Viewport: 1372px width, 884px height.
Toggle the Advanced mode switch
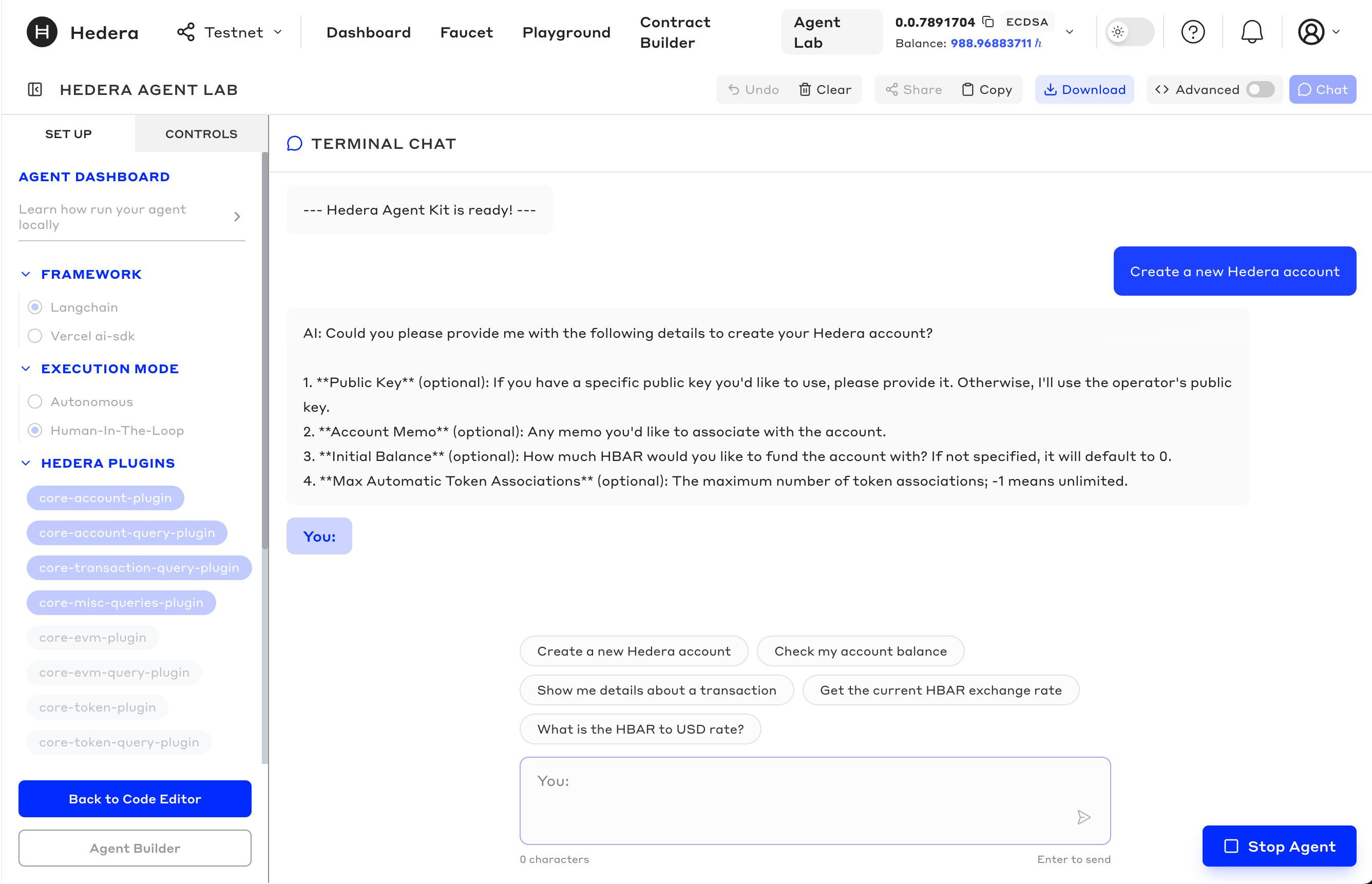(x=1261, y=89)
